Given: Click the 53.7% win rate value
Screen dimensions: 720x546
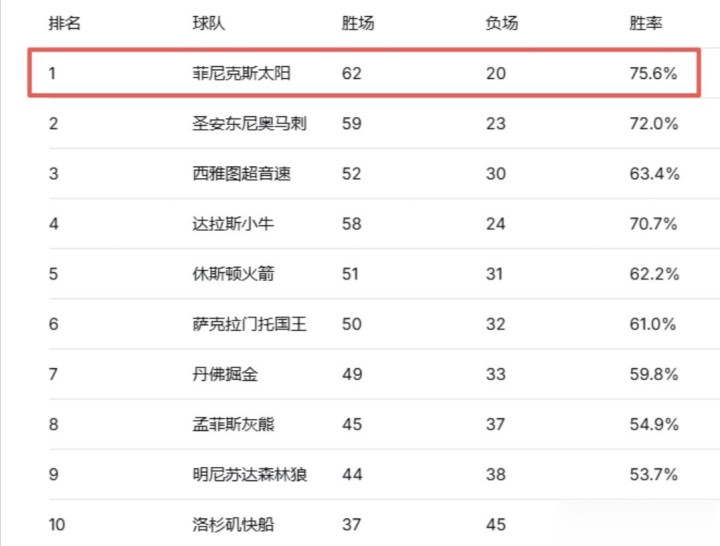Looking at the screenshot, I should (648, 474).
